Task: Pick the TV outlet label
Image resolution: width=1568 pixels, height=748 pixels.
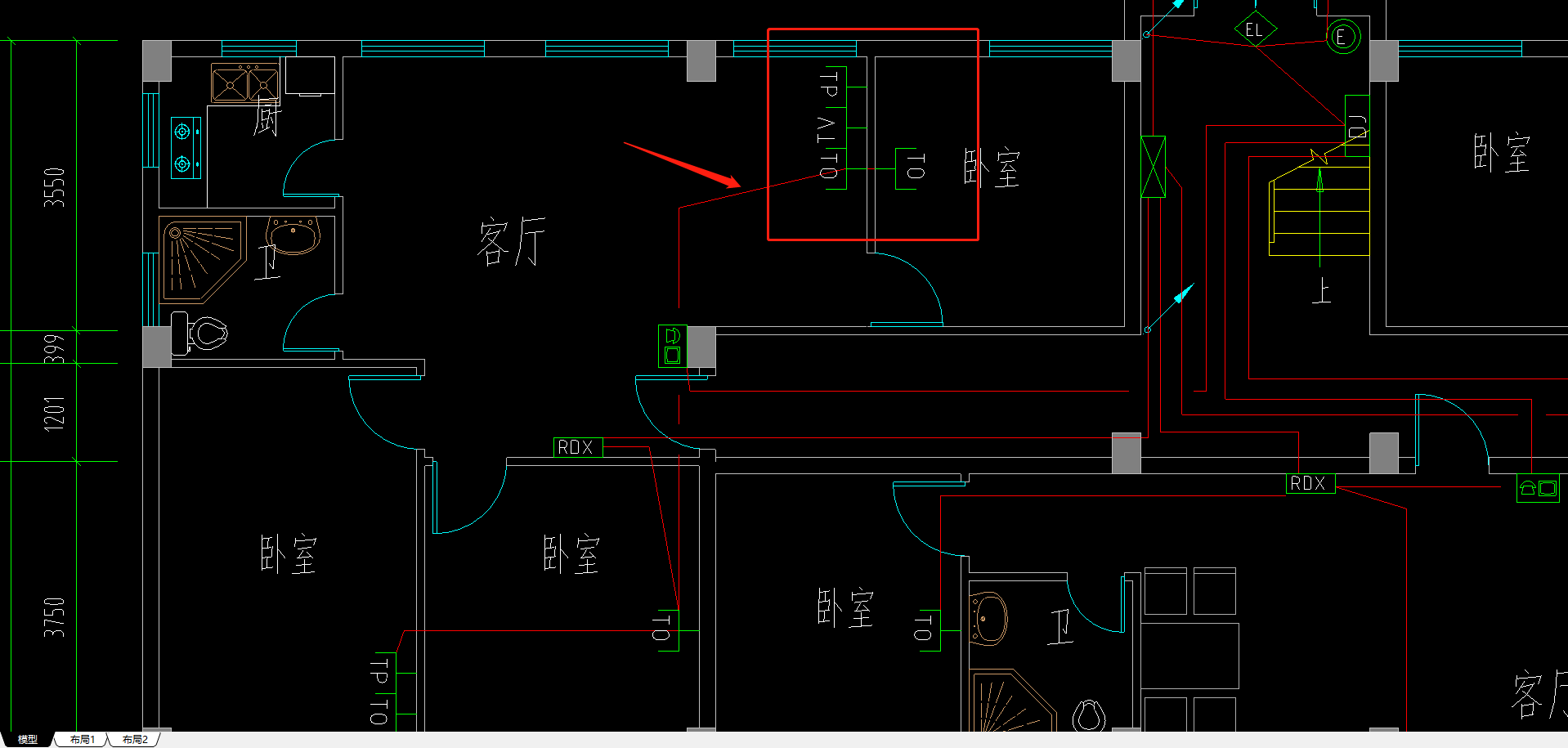Action: [827, 129]
